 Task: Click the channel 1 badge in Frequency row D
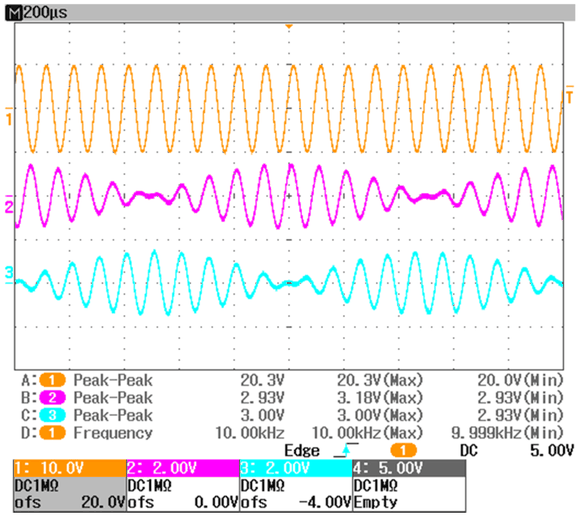tap(52, 433)
